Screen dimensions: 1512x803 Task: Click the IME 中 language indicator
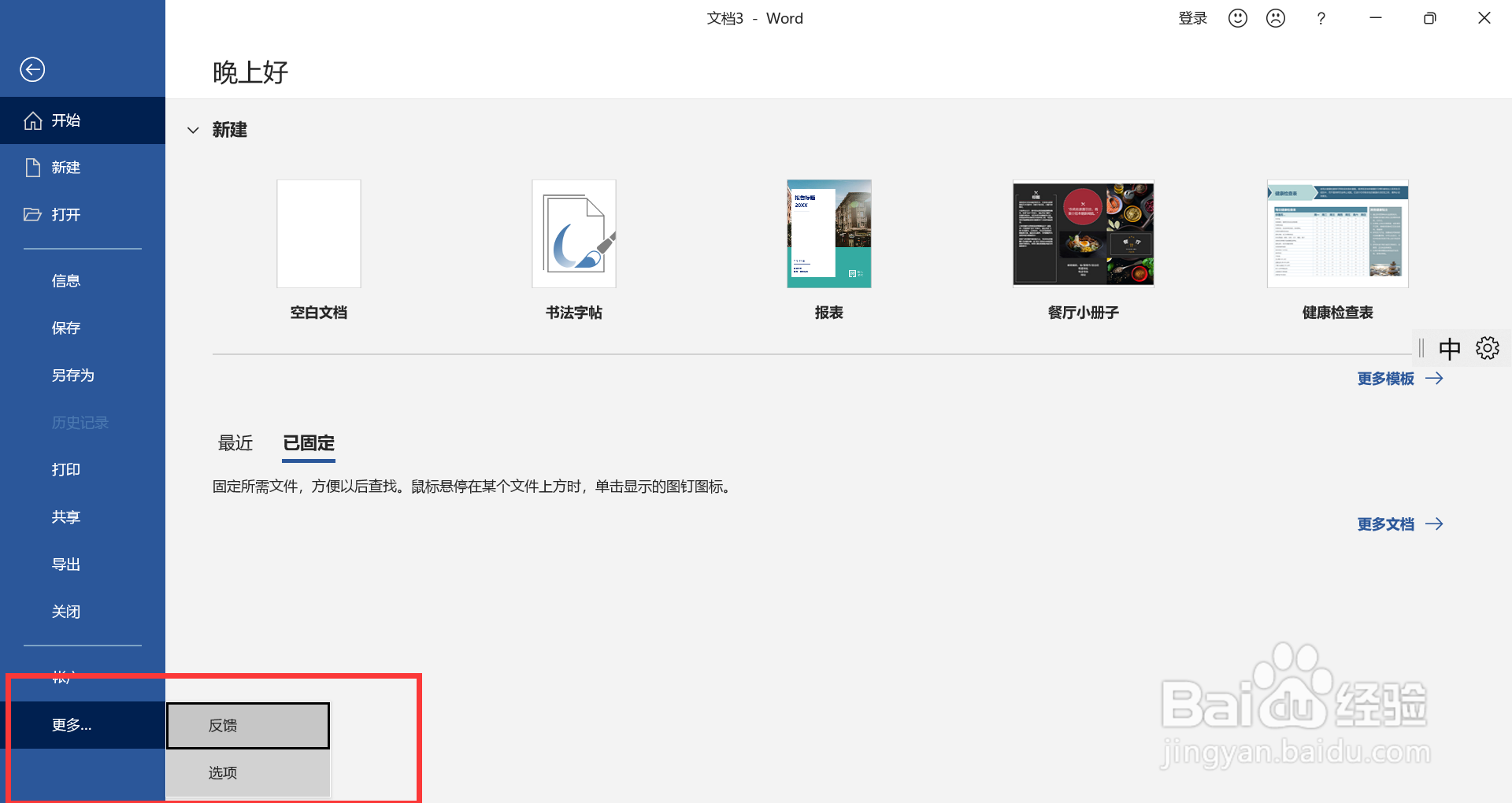click(x=1450, y=348)
